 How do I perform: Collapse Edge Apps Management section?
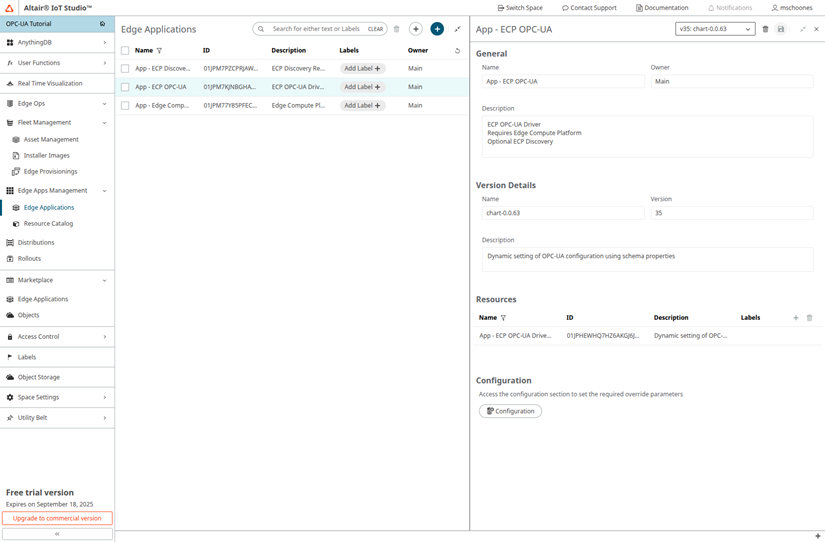[57, 190]
